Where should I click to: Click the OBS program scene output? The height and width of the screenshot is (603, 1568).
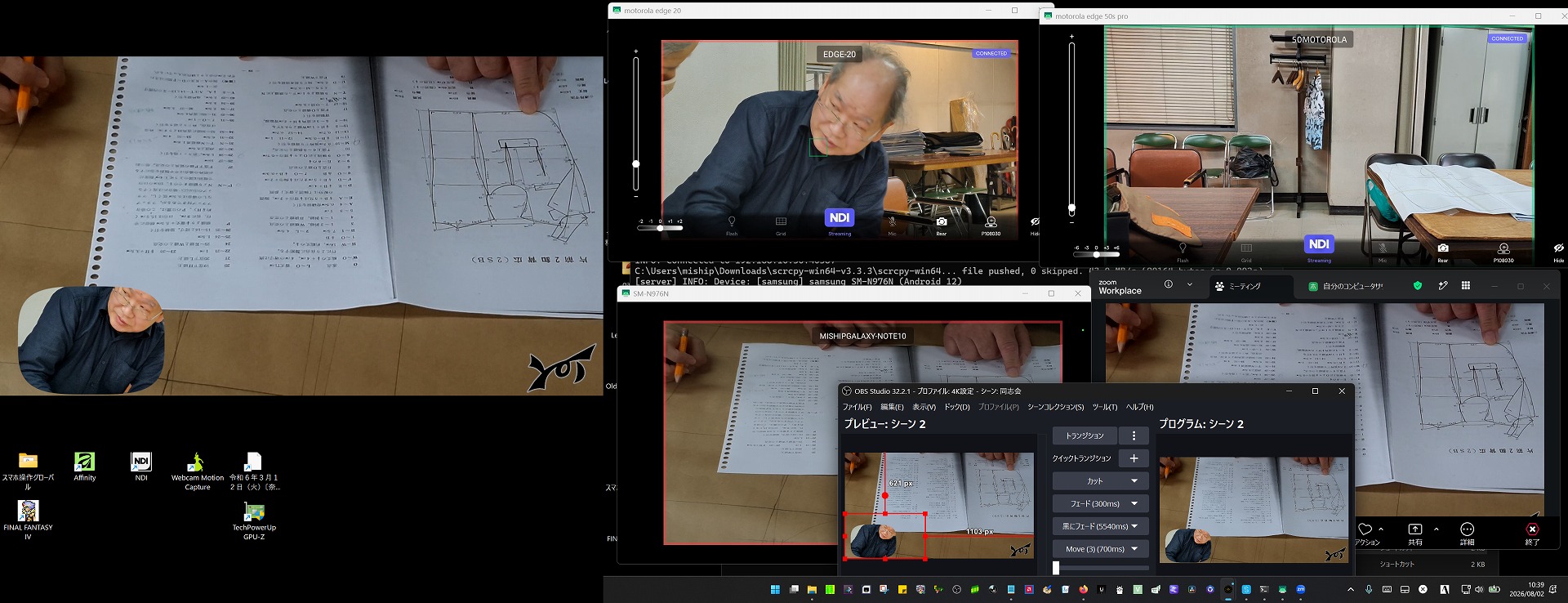click(x=1254, y=510)
